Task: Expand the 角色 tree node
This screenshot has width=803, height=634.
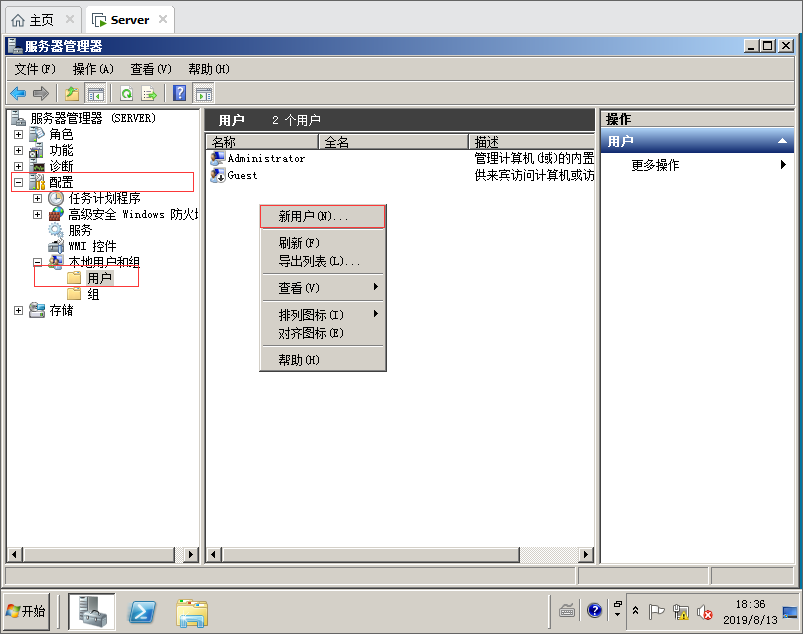Action: 18,134
